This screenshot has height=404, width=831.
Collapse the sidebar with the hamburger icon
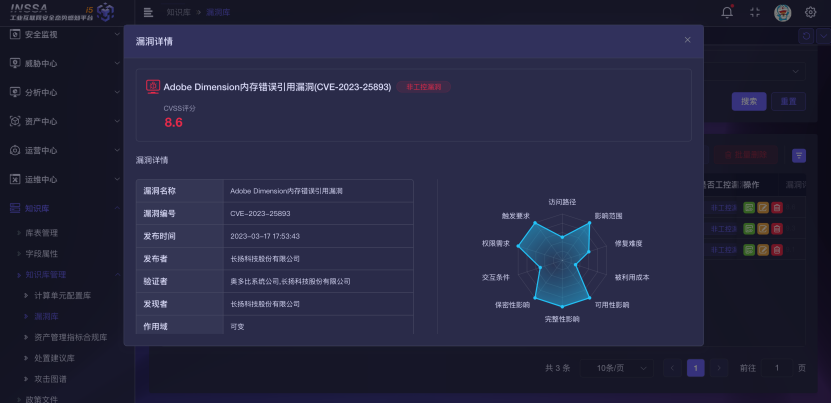148,12
